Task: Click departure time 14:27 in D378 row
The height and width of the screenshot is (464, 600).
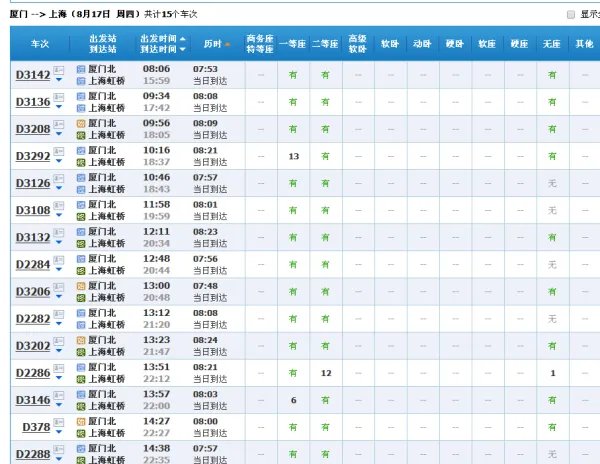Action: [x=157, y=422]
